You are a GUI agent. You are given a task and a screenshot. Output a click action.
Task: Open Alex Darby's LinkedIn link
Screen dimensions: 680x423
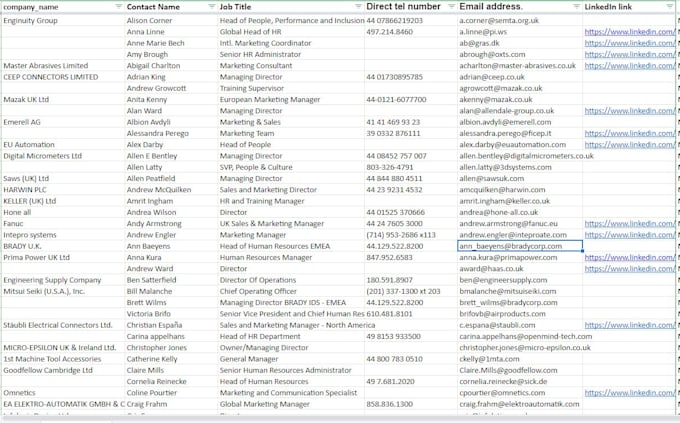(x=630, y=144)
